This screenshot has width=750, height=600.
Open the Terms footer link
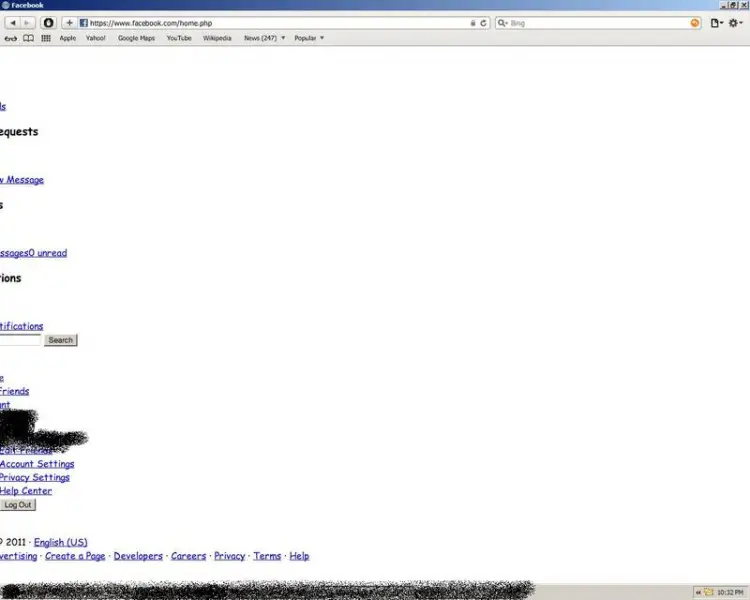[267, 556]
